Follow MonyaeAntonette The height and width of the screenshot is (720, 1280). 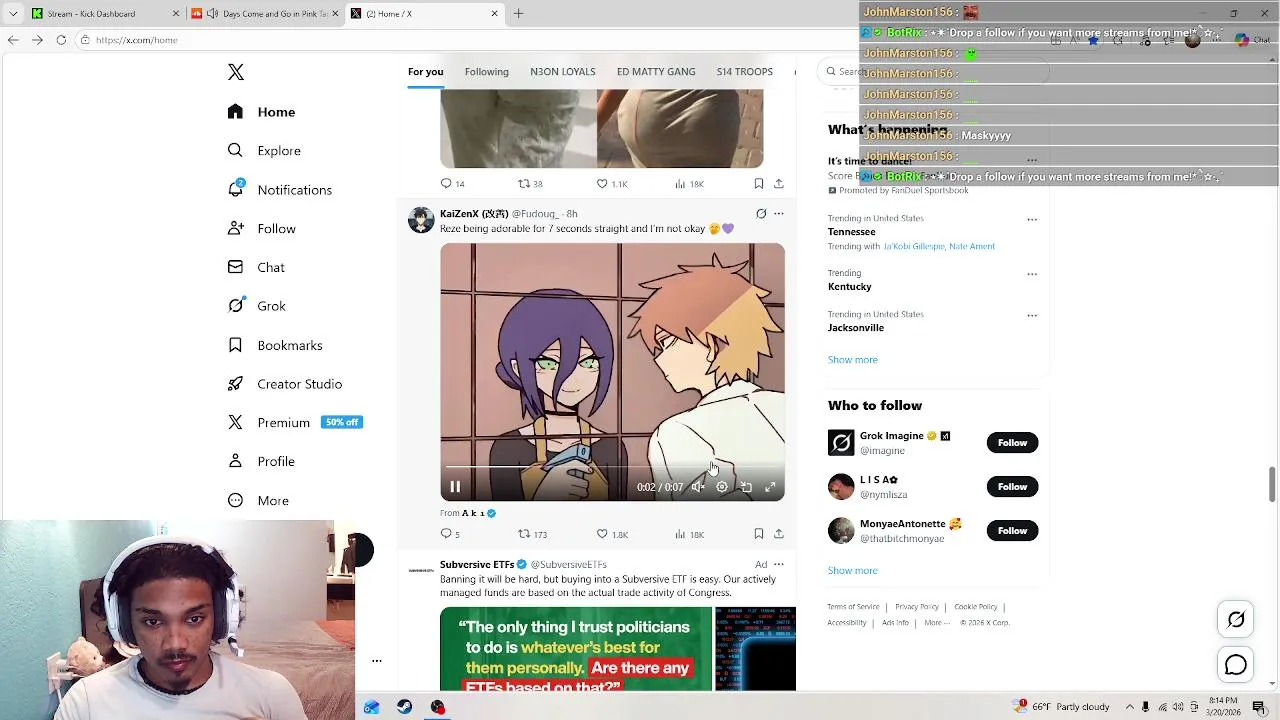tap(1012, 531)
